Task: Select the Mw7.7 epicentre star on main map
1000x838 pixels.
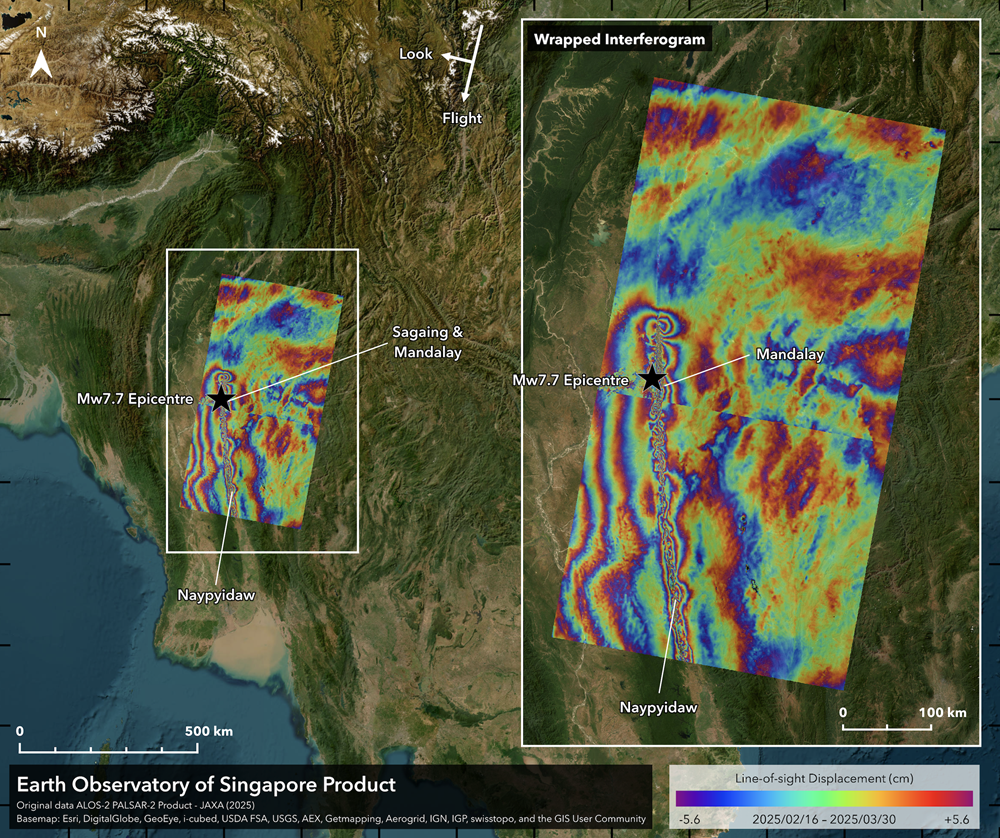Action: pos(222,398)
